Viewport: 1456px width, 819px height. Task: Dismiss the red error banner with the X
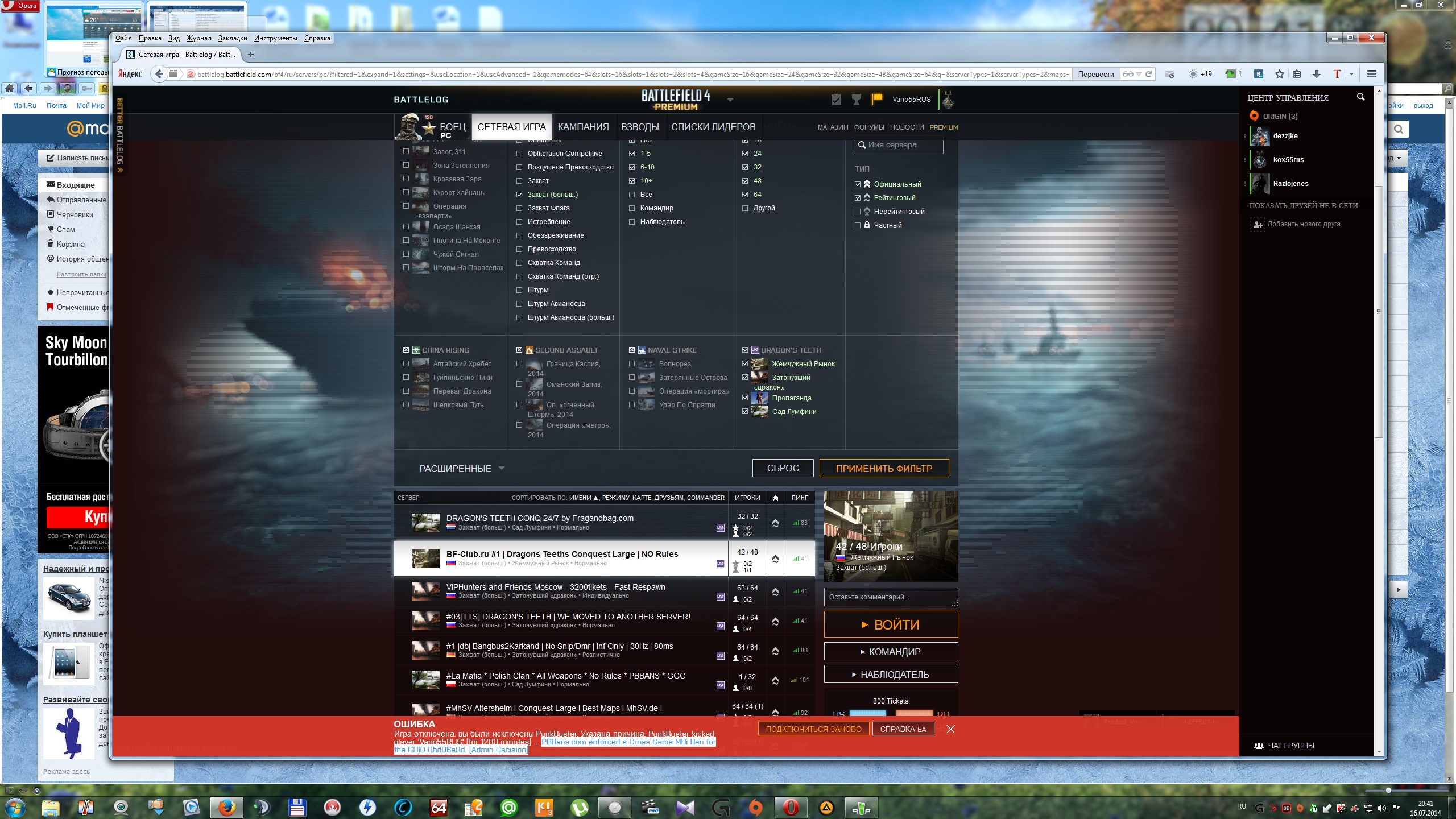[950, 729]
